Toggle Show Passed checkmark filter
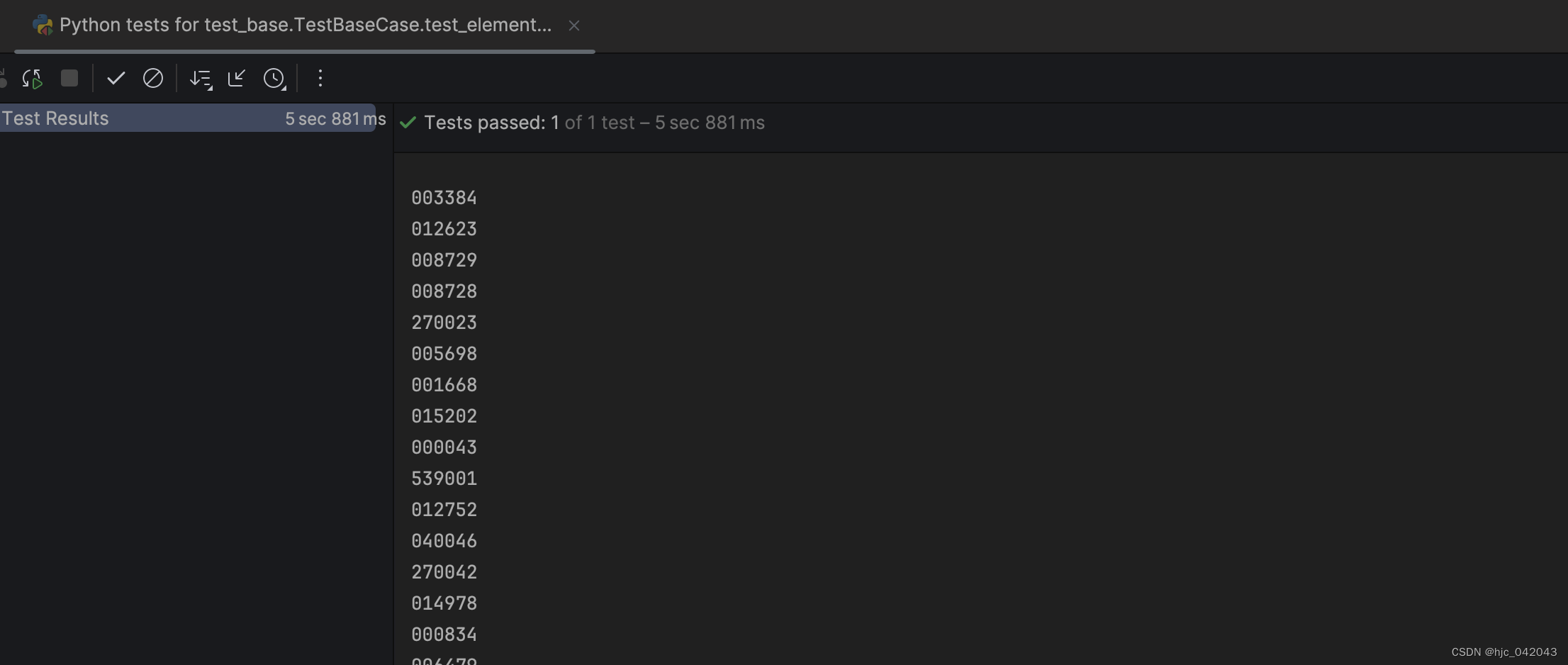 [x=116, y=78]
